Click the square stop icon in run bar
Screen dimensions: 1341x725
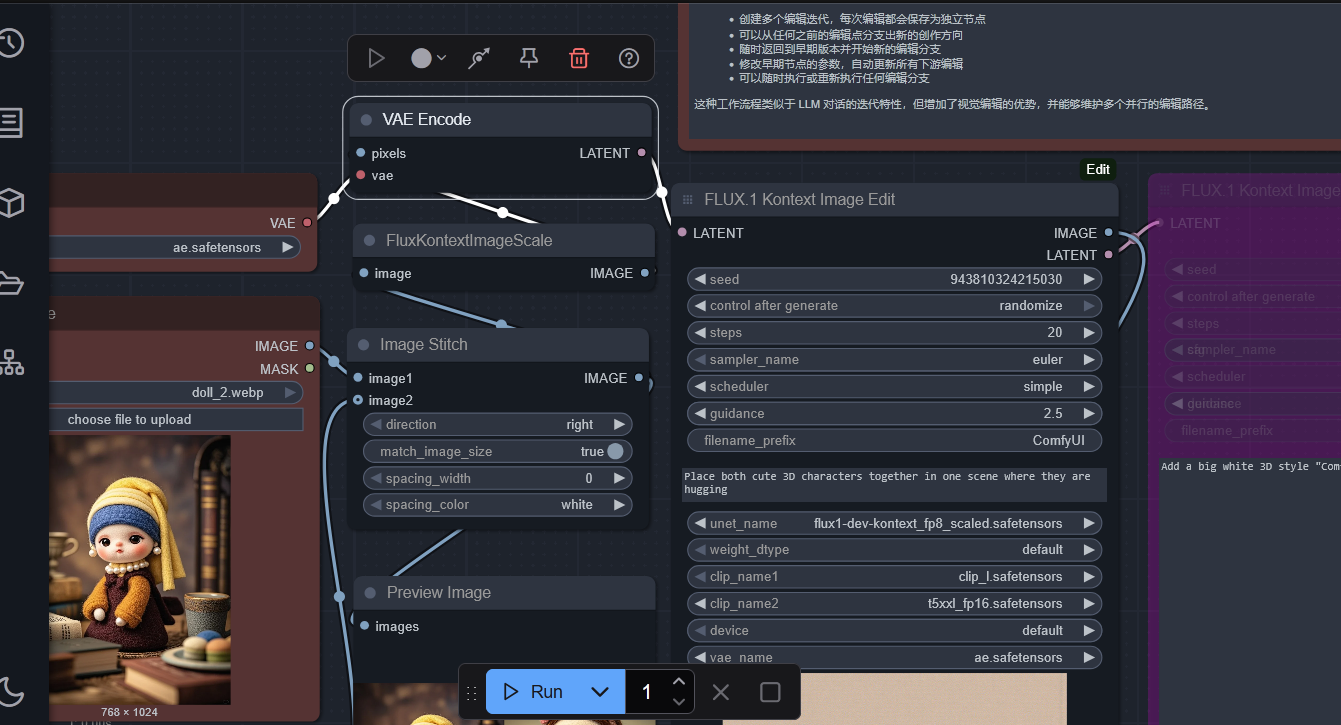point(770,692)
